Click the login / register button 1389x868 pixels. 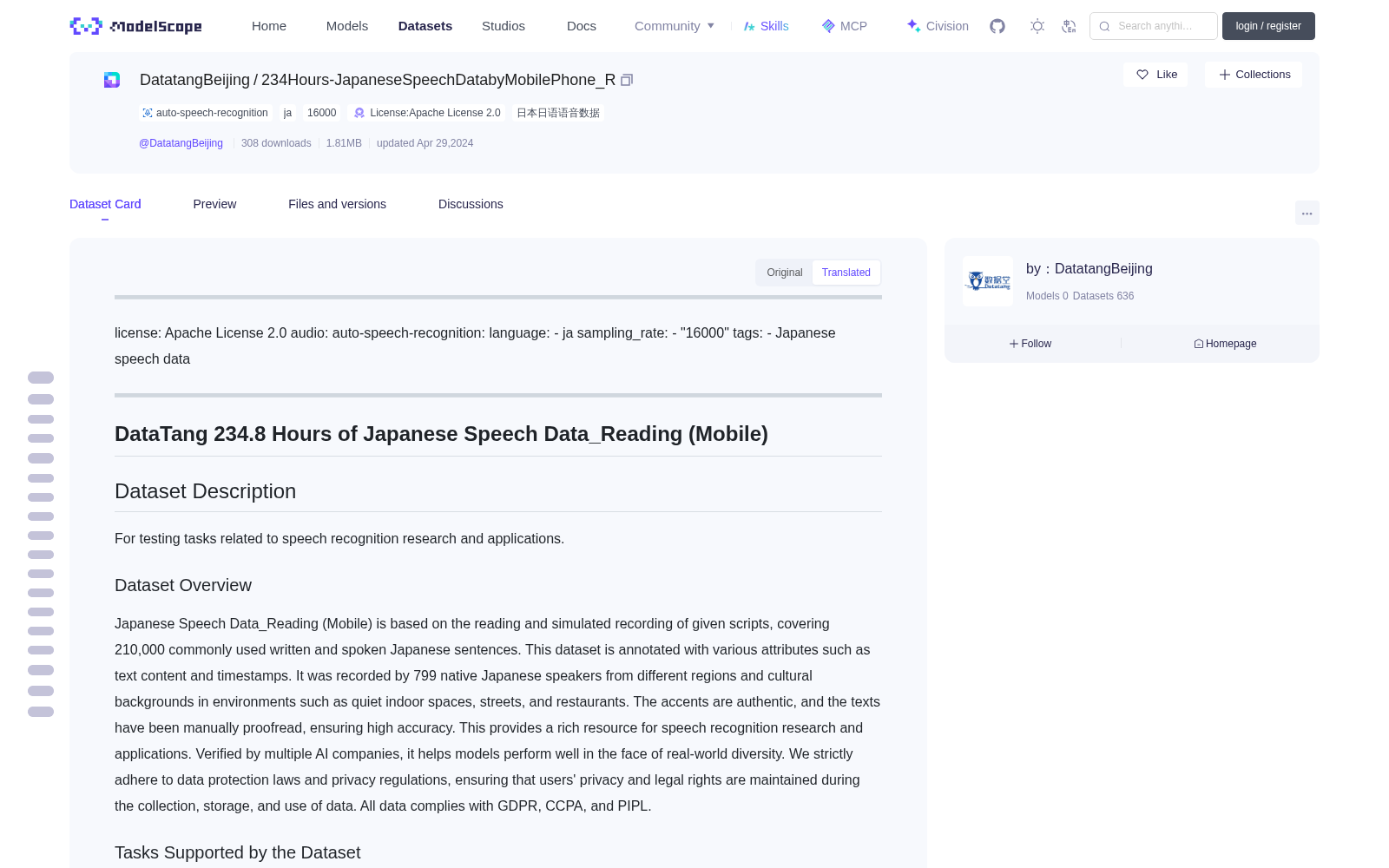coord(1268,26)
